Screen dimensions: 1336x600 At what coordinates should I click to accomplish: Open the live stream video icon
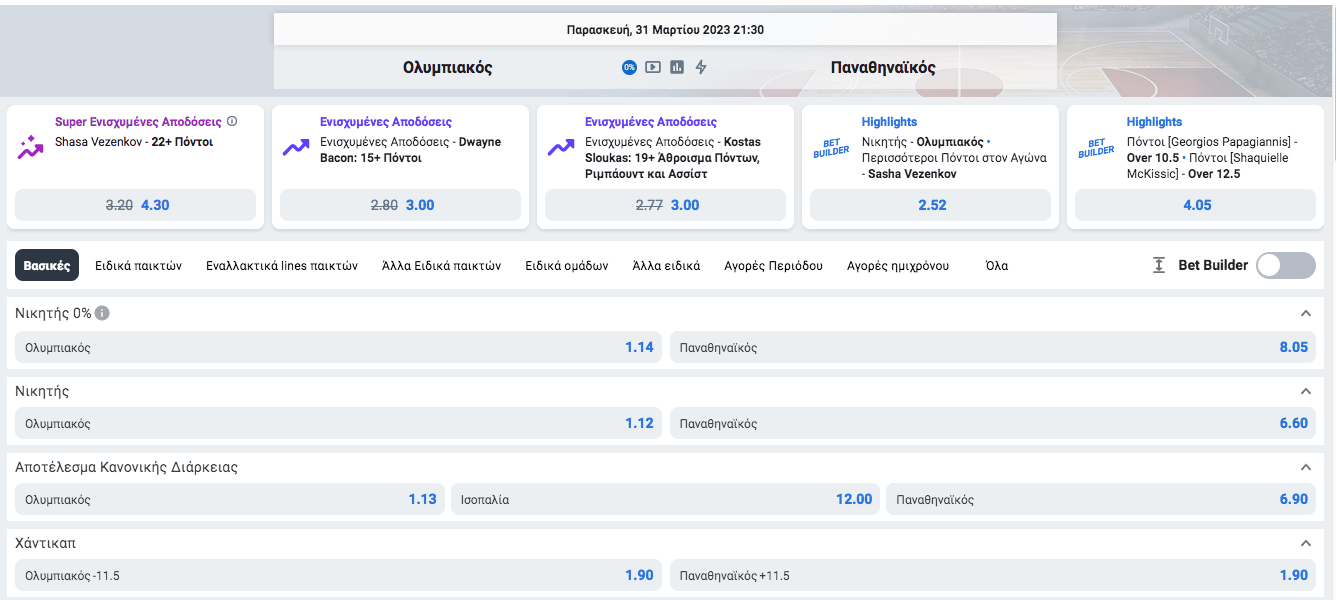pyautogui.click(x=653, y=67)
